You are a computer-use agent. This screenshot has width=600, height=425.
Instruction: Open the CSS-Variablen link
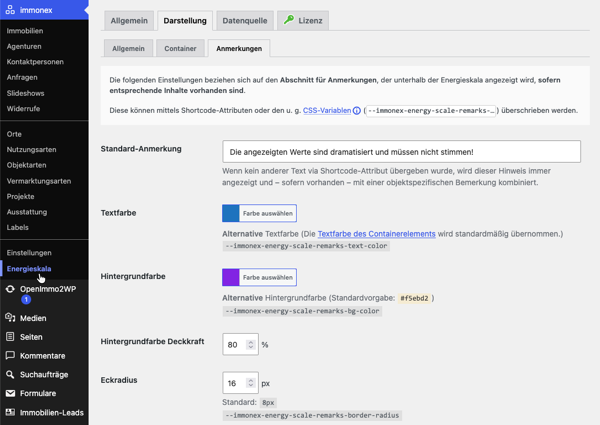[327, 111]
